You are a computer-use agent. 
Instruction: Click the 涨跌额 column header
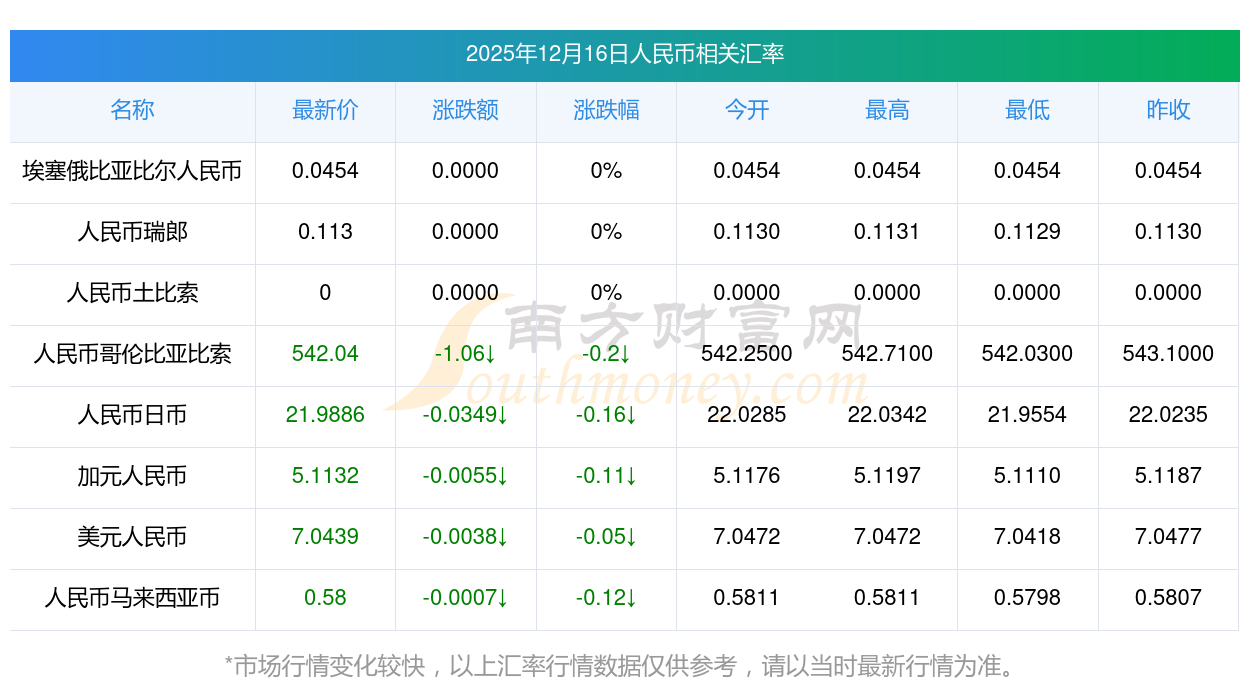click(x=465, y=110)
